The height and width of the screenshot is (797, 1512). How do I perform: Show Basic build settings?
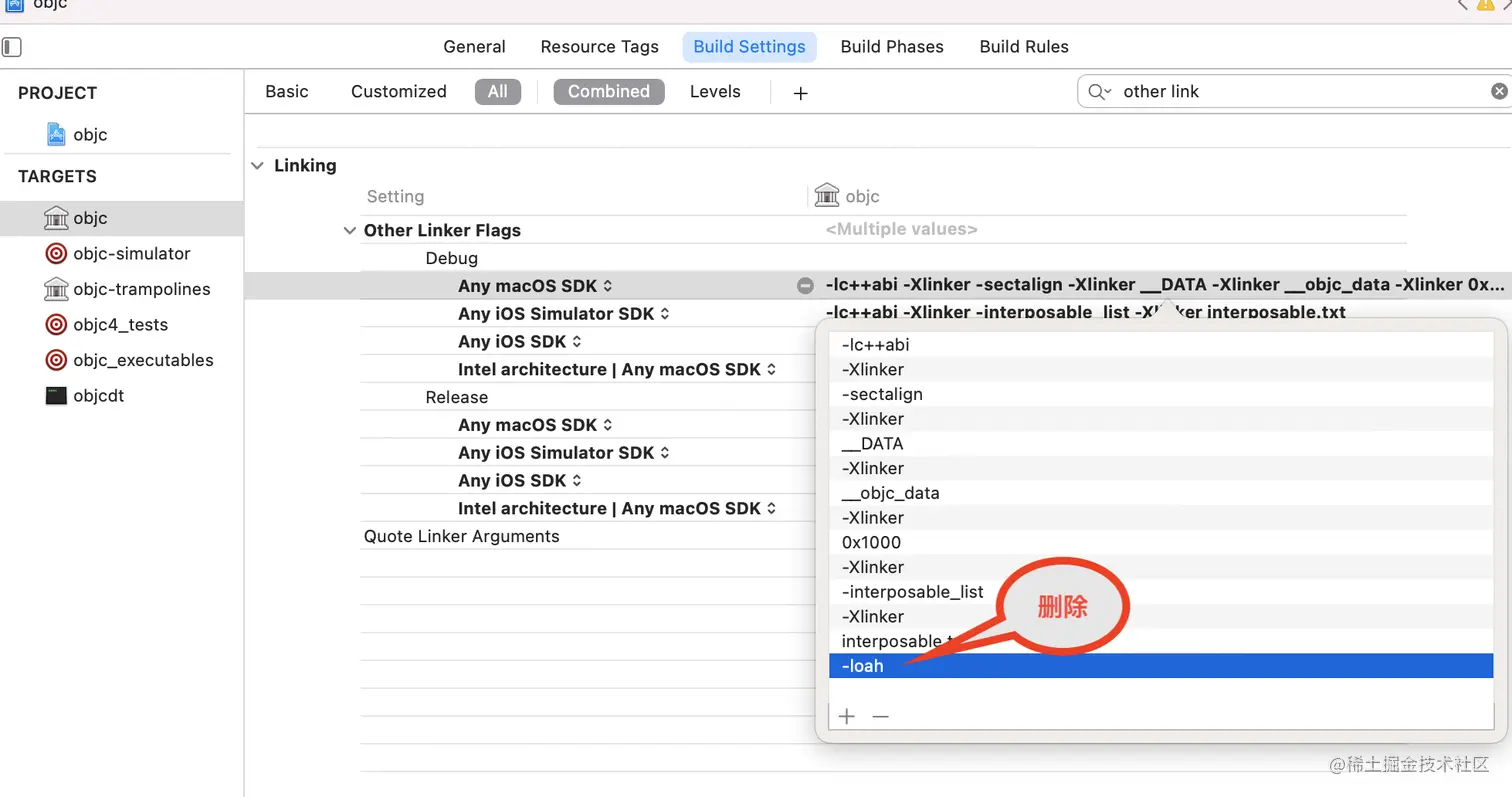(287, 91)
